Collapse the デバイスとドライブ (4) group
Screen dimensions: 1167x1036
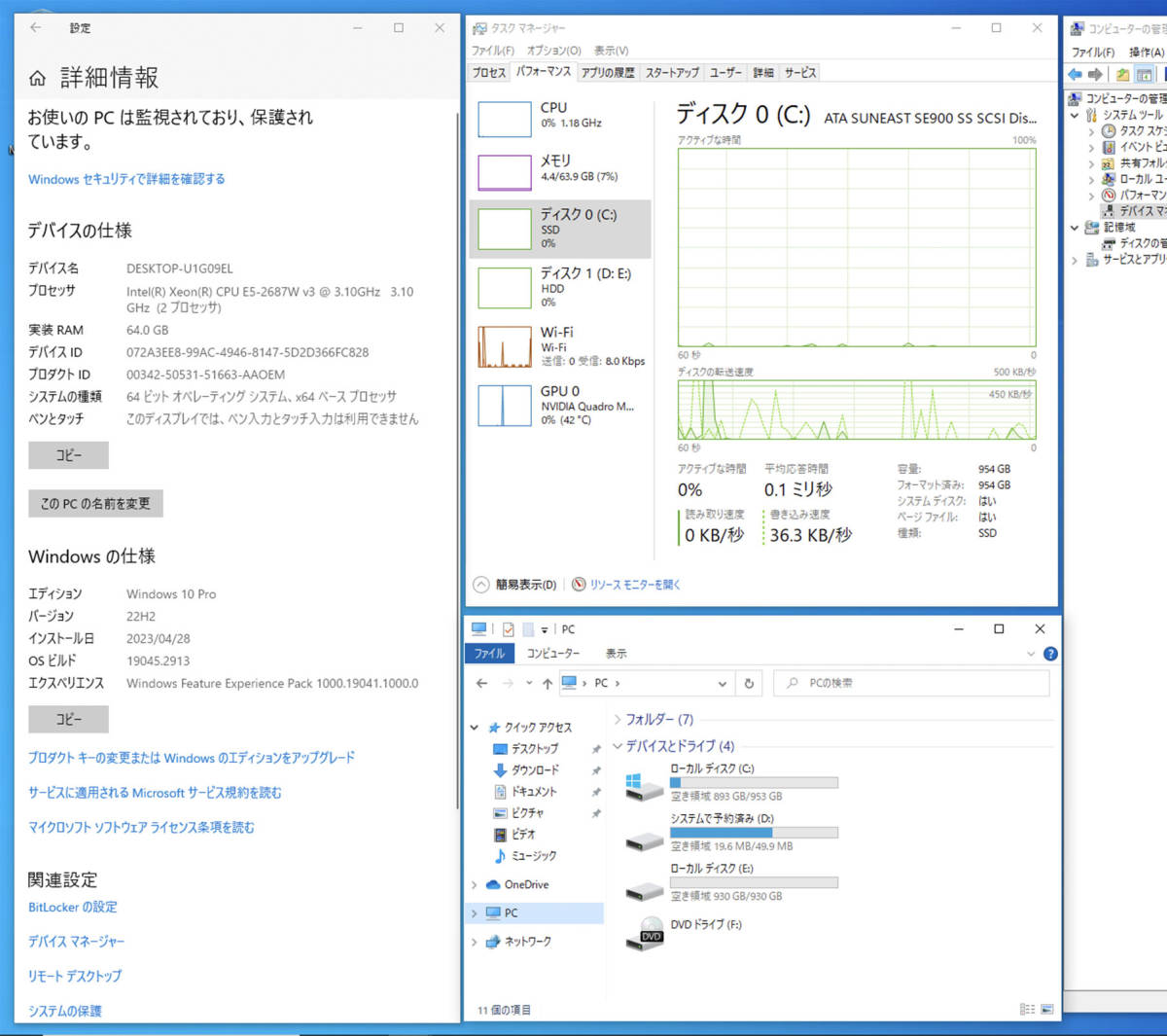(x=618, y=746)
